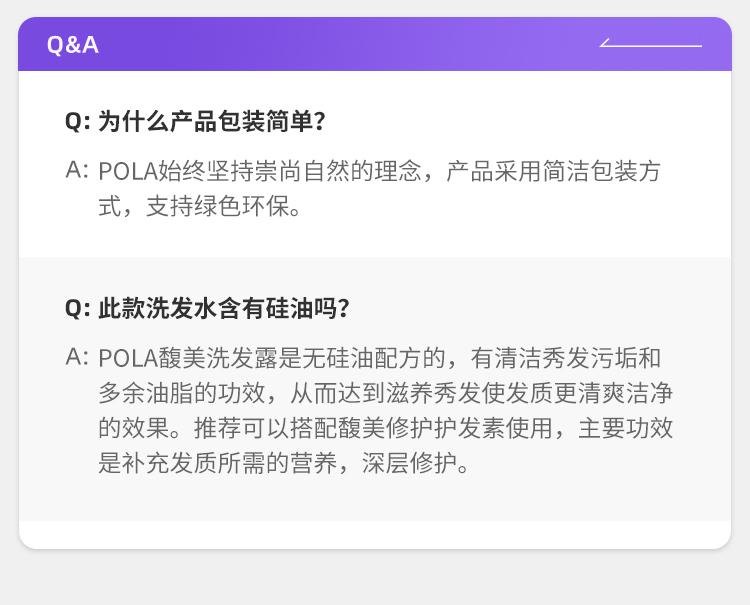Click the decorative arrow line in header
The width and height of the screenshot is (750, 605).
tap(650, 44)
